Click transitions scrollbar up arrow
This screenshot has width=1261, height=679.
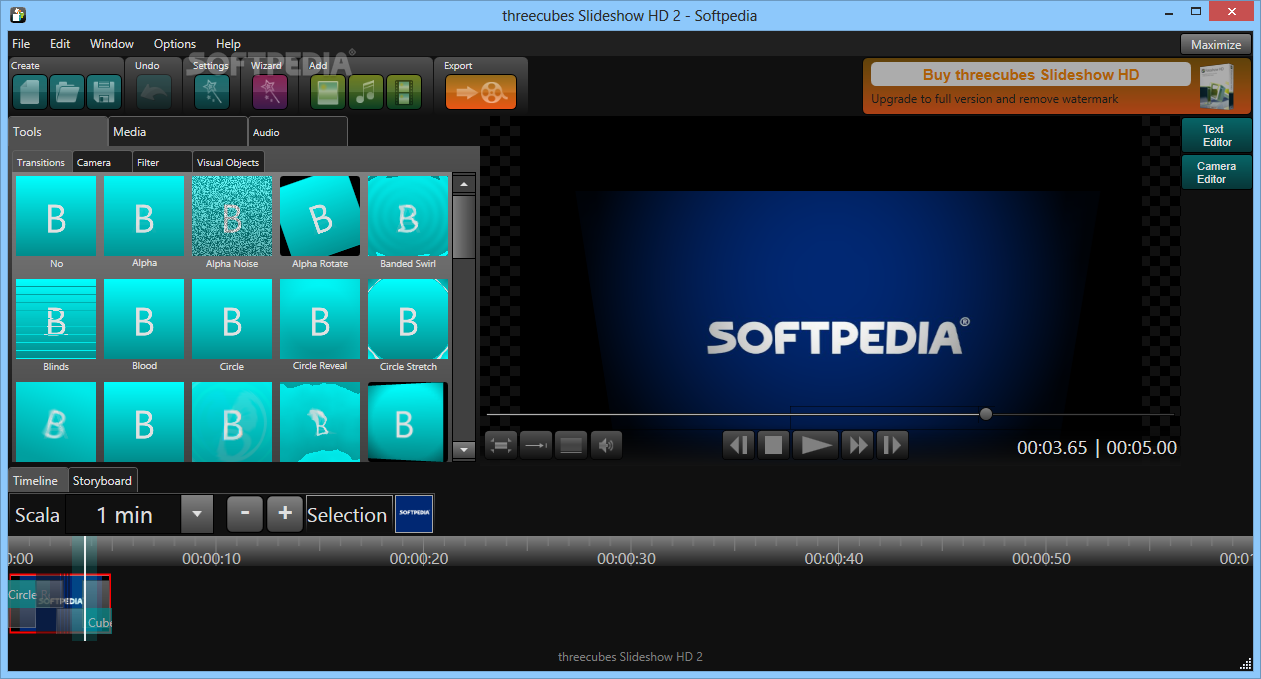click(464, 184)
